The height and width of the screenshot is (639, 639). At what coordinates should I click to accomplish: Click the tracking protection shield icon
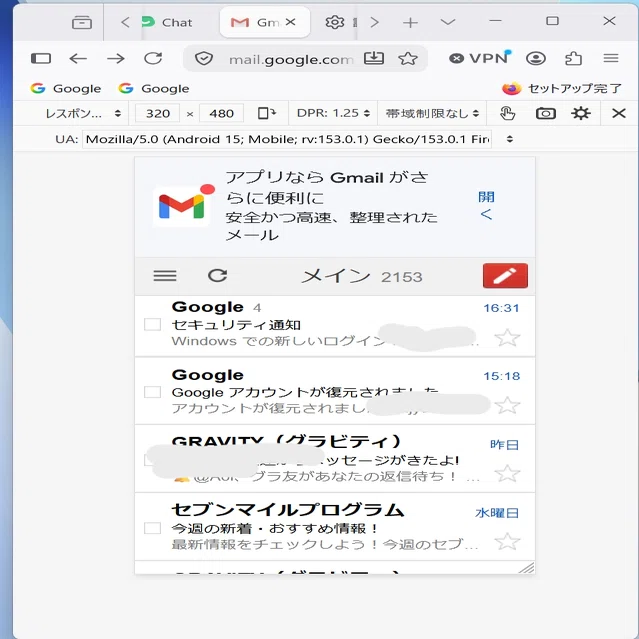coord(204,59)
